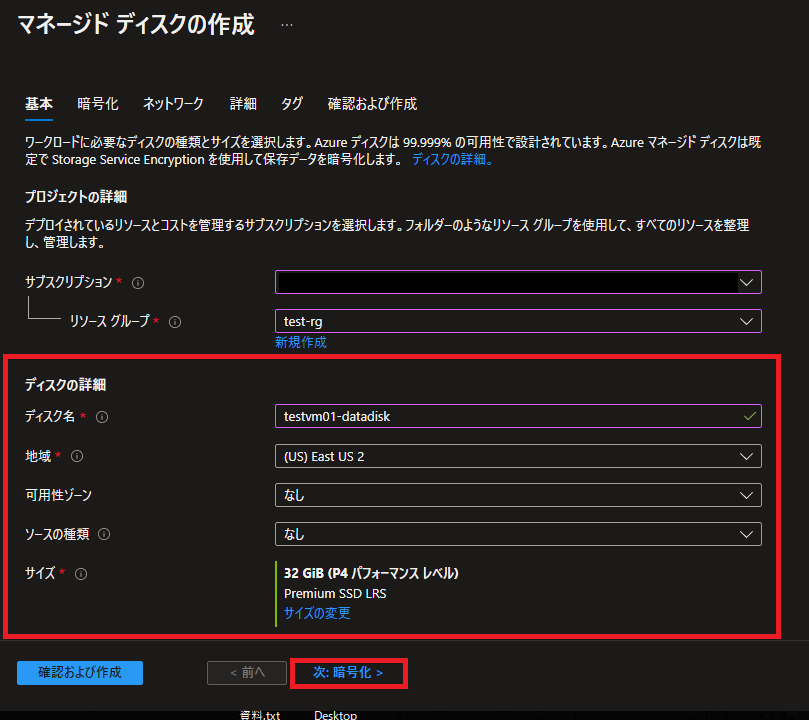This screenshot has height=720, width=809.
Task: Switch to the 基本 tab
Action: [x=39, y=104]
